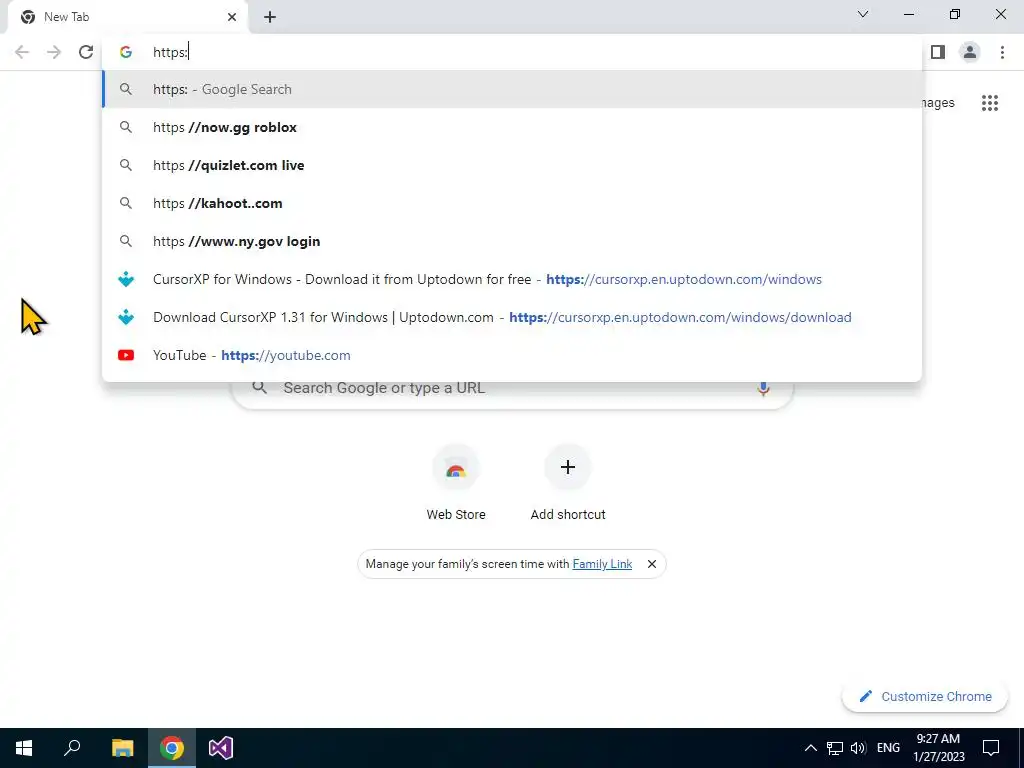Open the clock showing 9:27 AM

tap(938, 748)
